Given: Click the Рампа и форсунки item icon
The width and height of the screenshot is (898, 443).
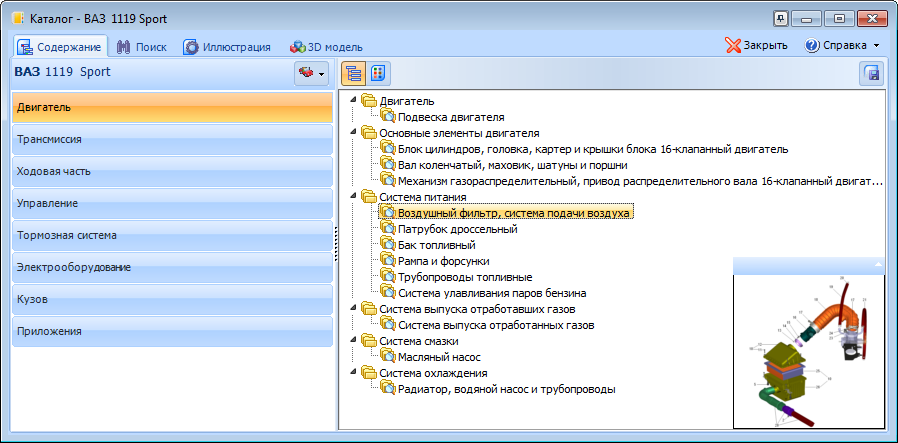Looking at the screenshot, I should [387, 261].
